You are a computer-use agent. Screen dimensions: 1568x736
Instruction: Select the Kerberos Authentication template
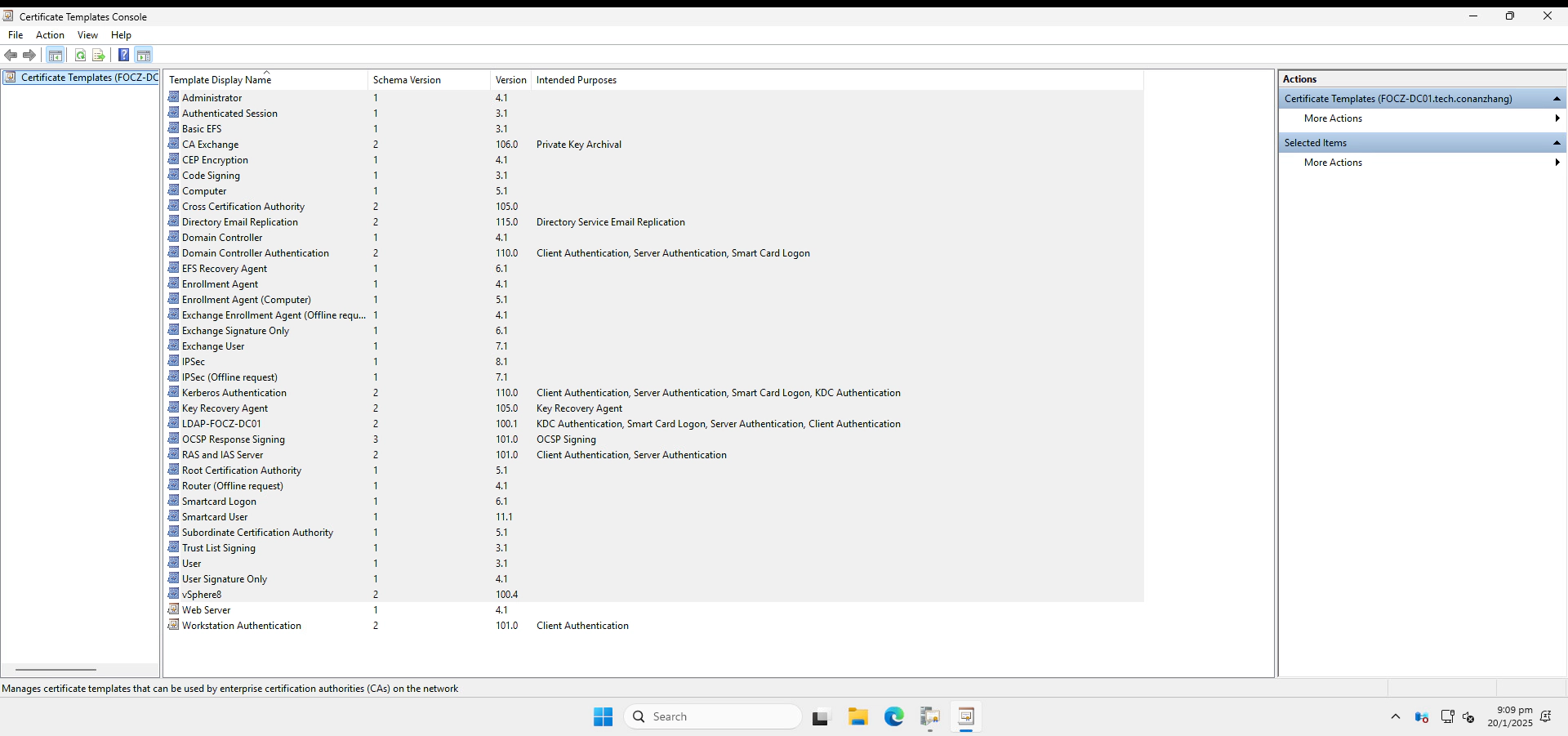(234, 392)
